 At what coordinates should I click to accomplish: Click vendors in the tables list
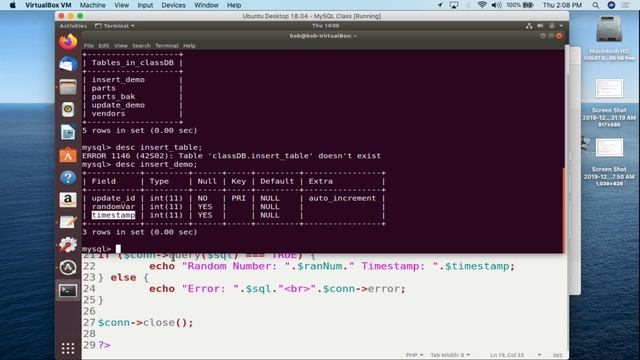108,113
